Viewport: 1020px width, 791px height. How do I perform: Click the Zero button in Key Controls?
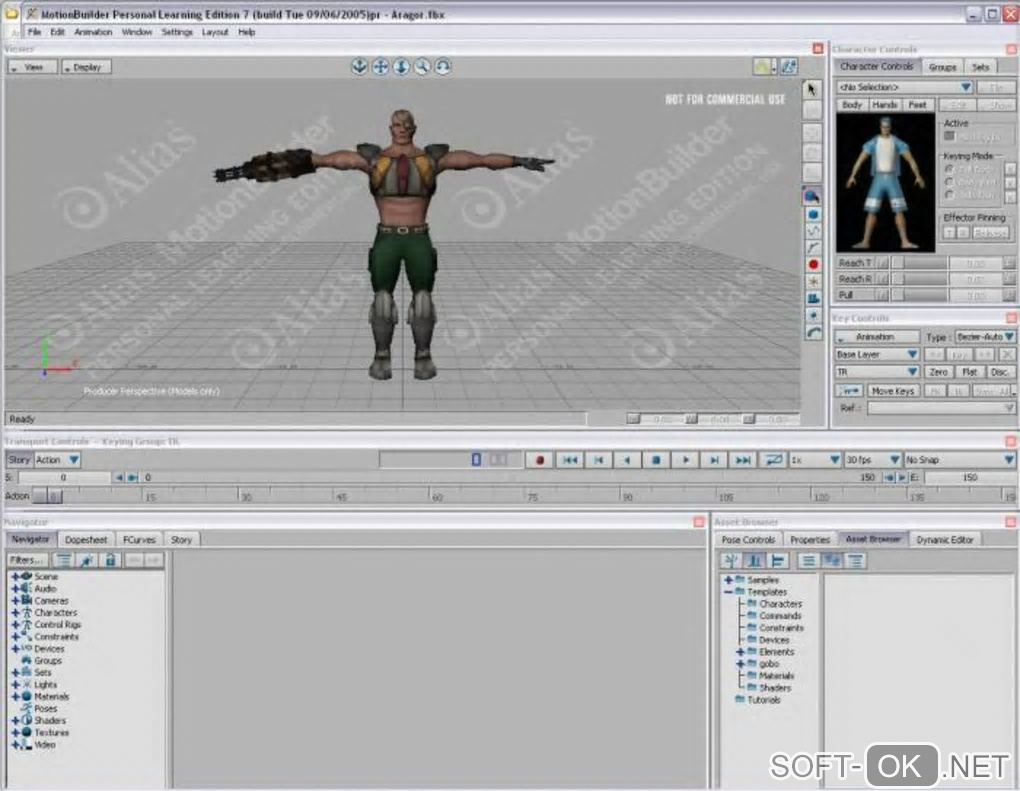(x=938, y=372)
